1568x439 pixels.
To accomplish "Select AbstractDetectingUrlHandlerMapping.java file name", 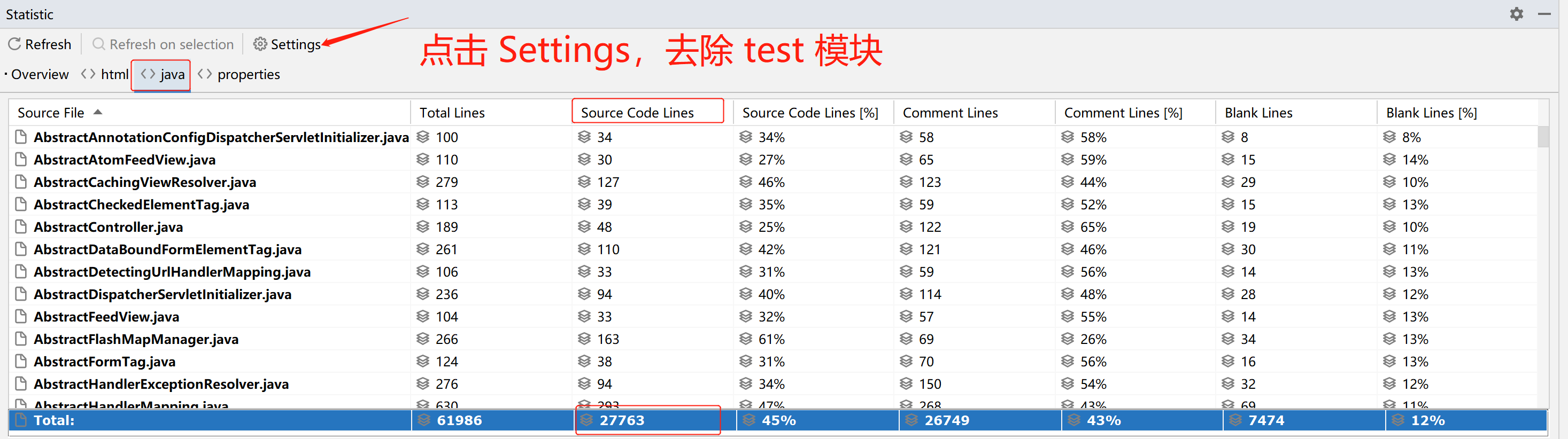I will (x=172, y=272).
